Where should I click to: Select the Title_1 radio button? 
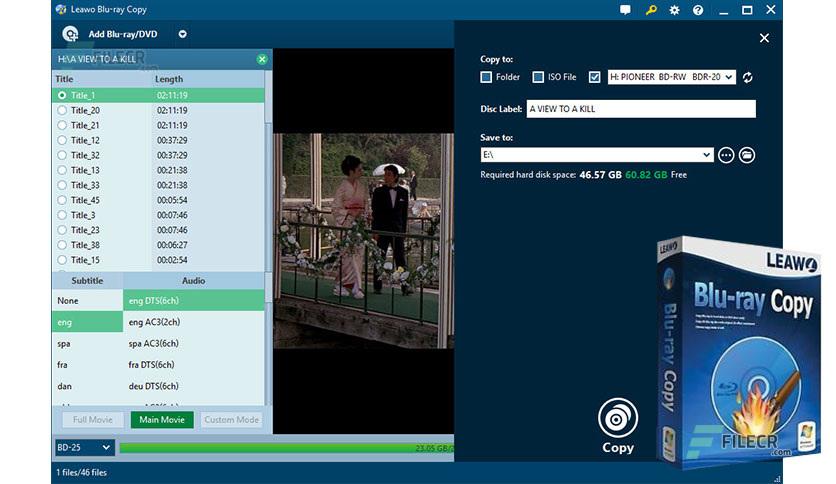(62, 95)
